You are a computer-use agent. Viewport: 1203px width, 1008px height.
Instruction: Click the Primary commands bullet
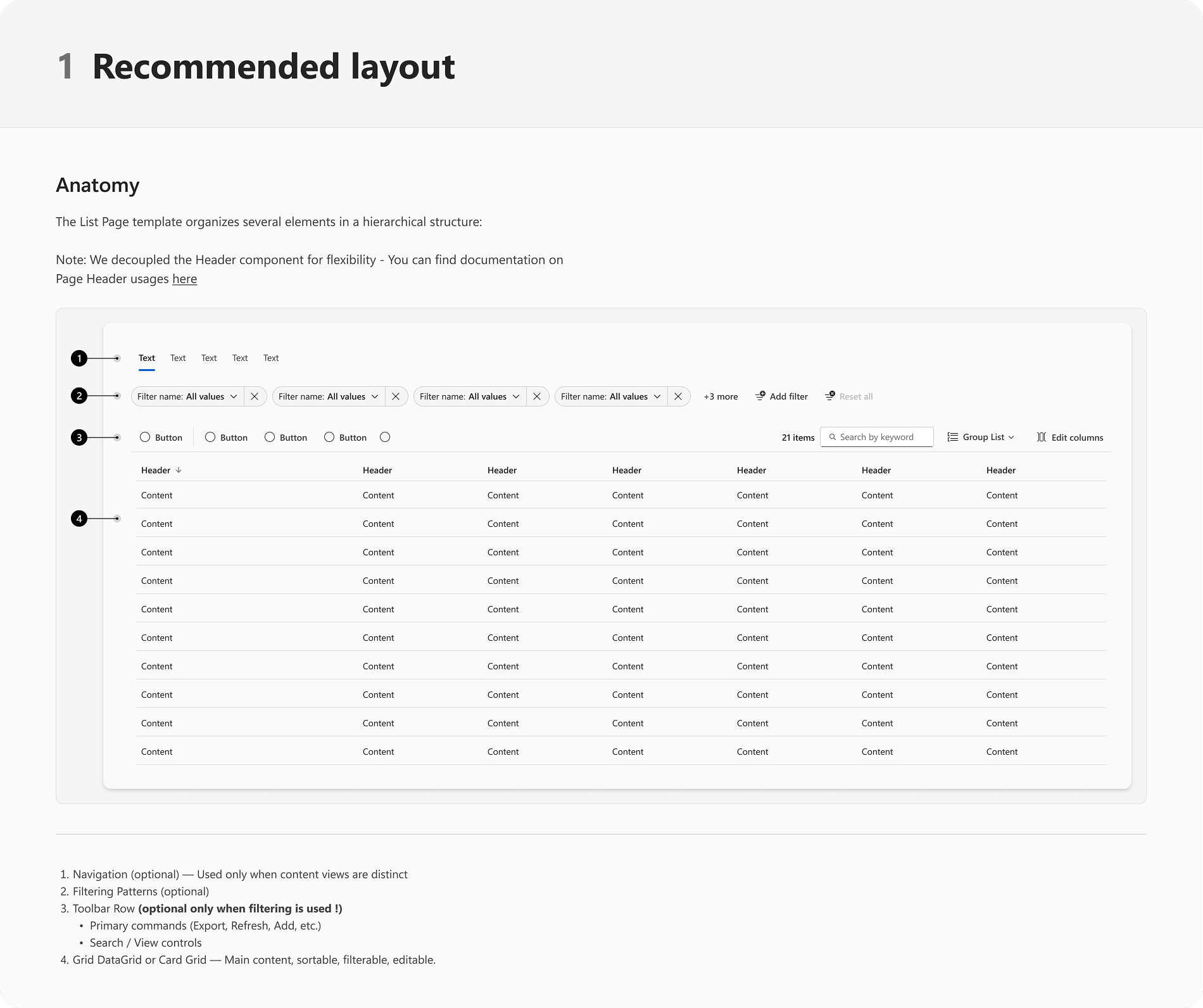205,926
